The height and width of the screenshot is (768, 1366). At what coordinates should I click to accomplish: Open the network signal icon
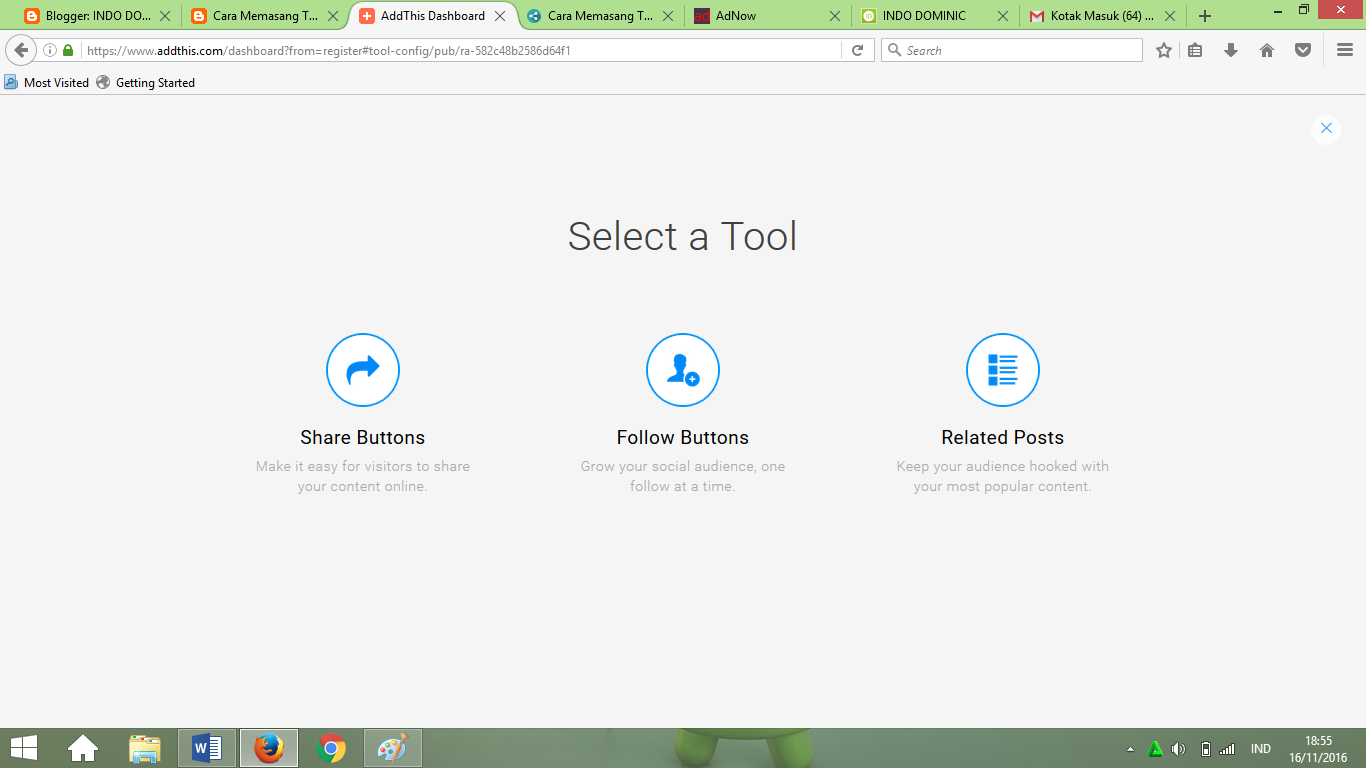click(x=1227, y=749)
